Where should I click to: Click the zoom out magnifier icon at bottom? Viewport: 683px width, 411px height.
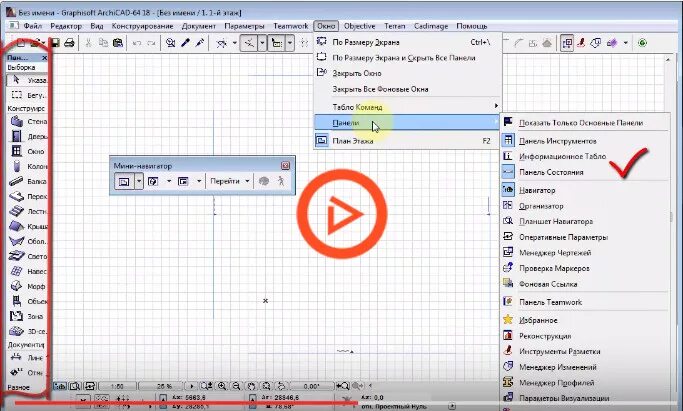[x=236, y=386]
